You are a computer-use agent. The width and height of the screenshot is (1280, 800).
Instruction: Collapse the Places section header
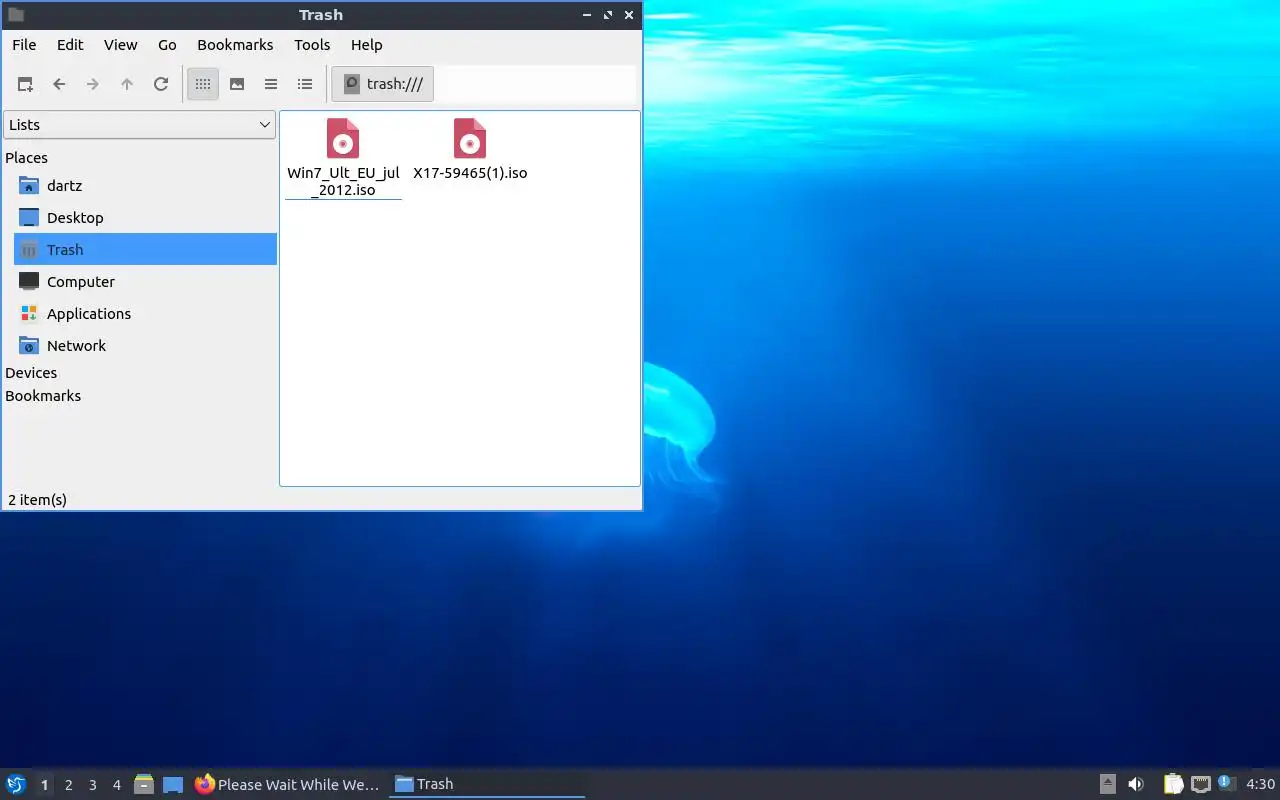click(x=27, y=158)
